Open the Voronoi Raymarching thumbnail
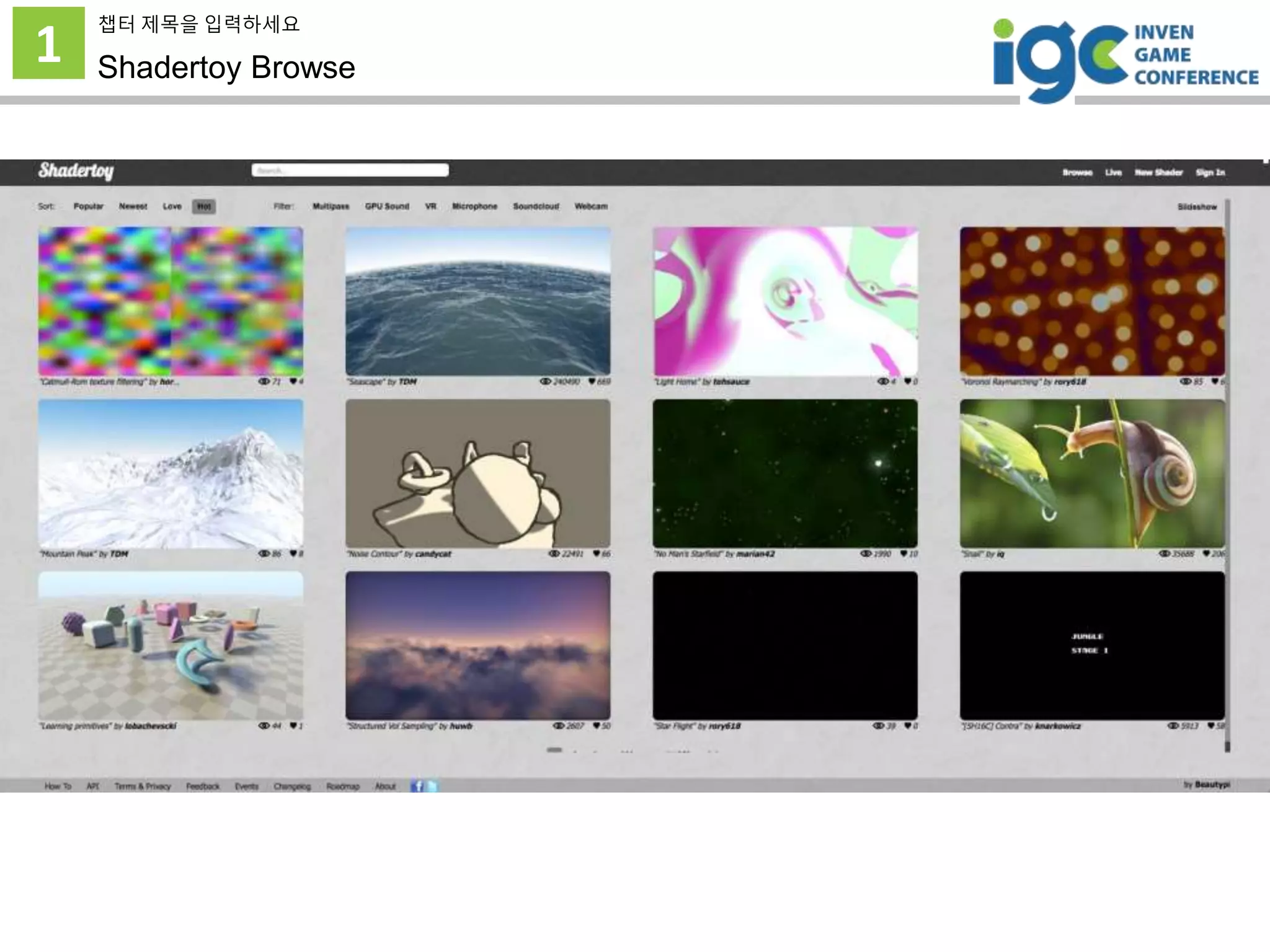The height and width of the screenshot is (952, 1270). [1092, 301]
